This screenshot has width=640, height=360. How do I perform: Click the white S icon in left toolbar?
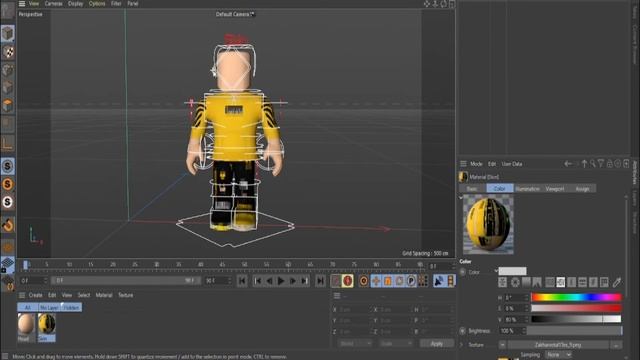tap(8, 202)
